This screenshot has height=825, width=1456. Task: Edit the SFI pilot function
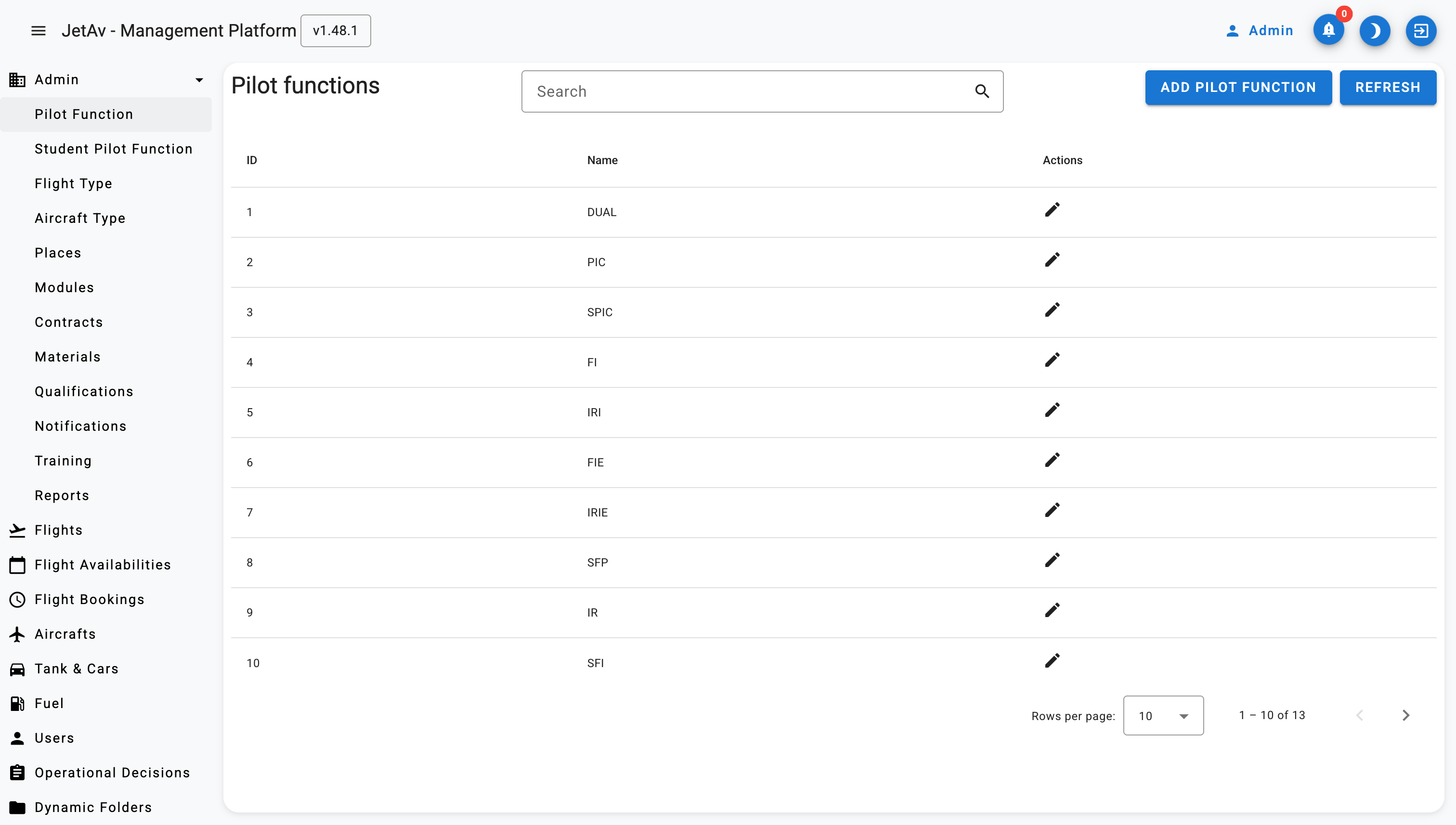coord(1052,661)
